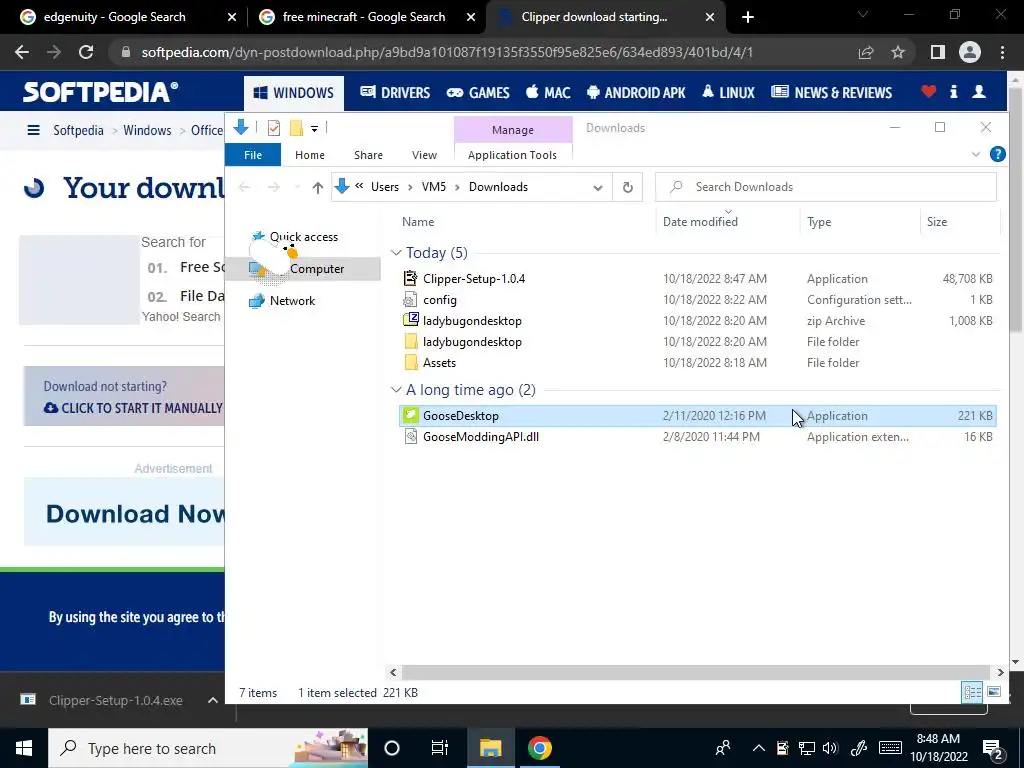Click the Up one level arrow in Explorer
The width and height of the screenshot is (1024, 768).
tap(317, 187)
